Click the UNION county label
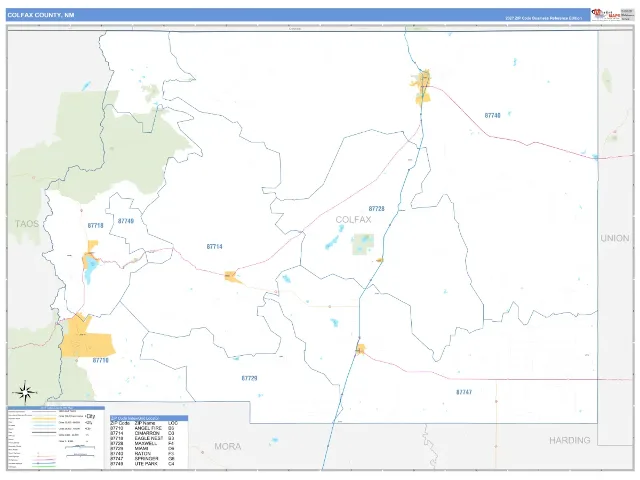 615,238
